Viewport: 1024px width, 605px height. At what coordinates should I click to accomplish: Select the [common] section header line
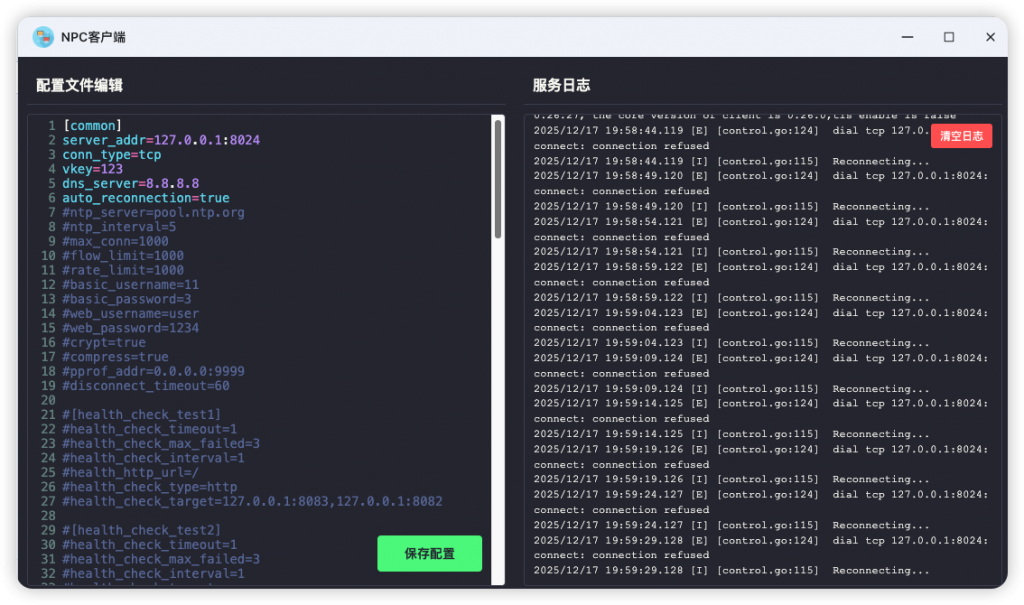pyautogui.click(x=91, y=126)
